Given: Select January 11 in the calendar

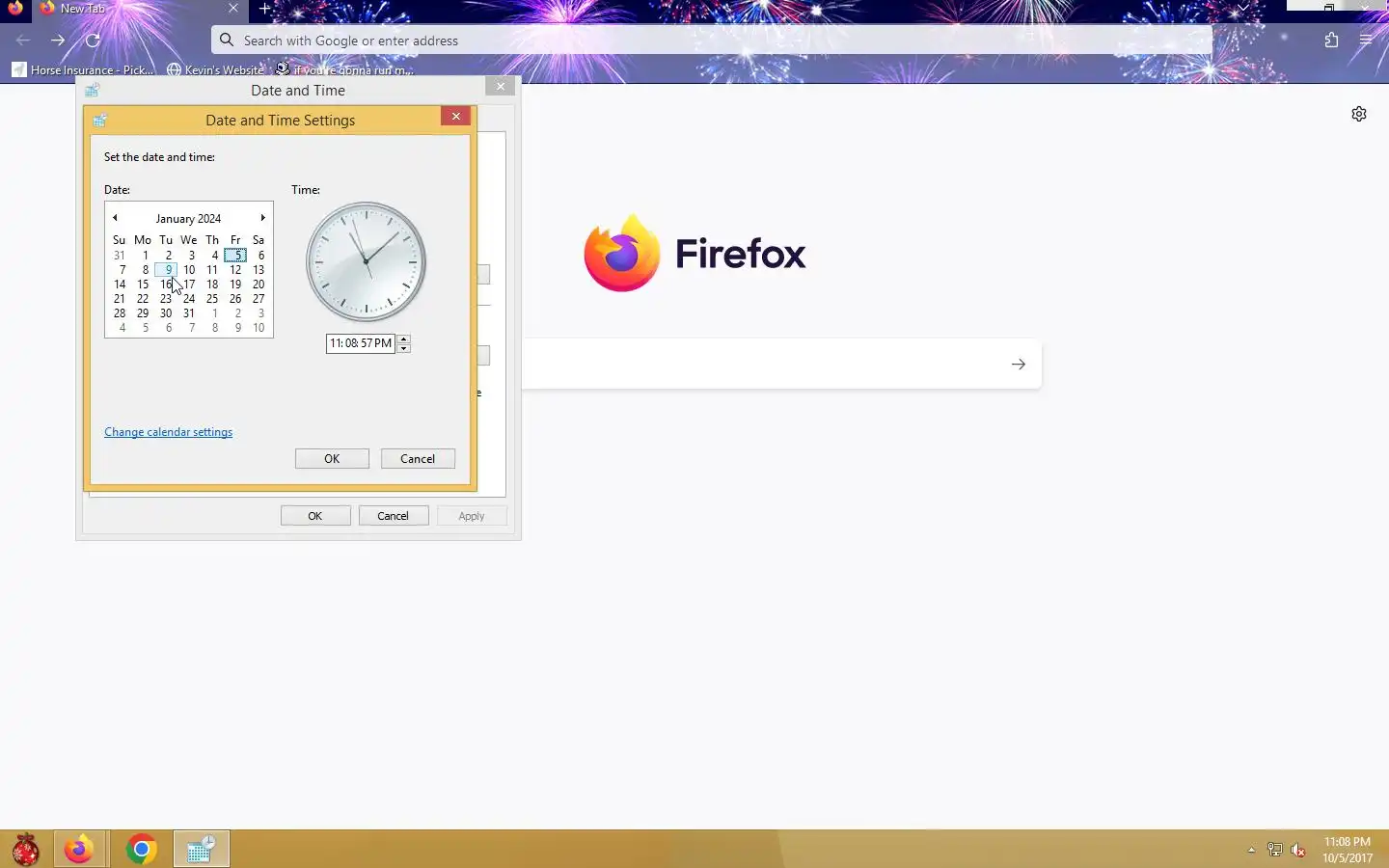Looking at the screenshot, I should click(213, 270).
